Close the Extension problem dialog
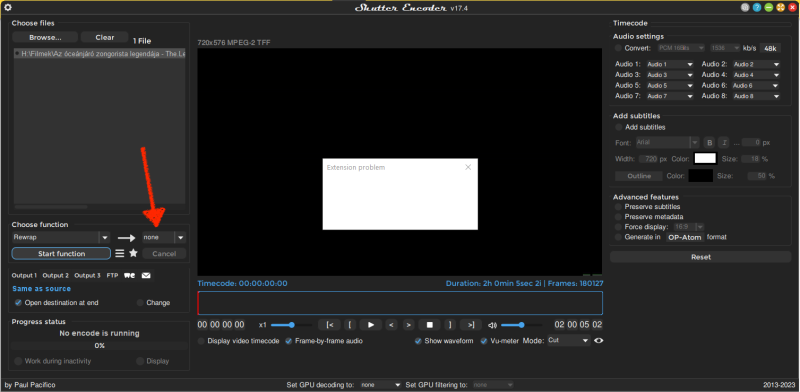 [468, 167]
